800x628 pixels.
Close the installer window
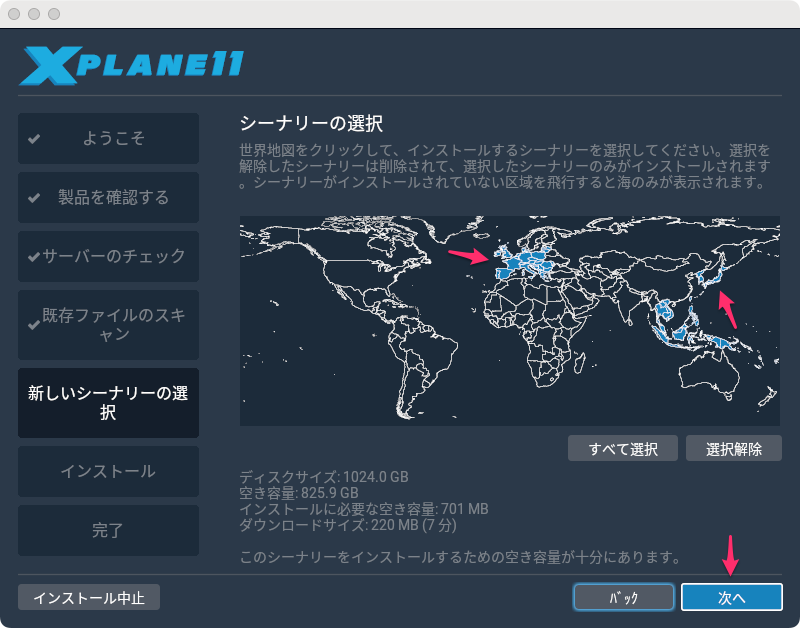click(x=15, y=15)
